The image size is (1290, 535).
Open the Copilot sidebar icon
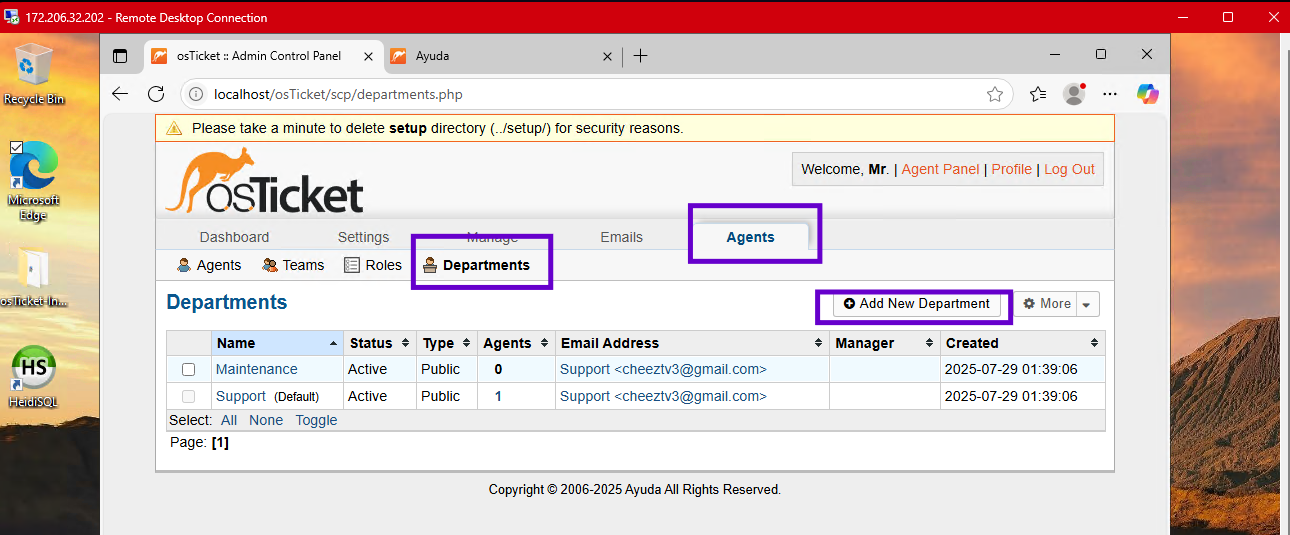[1148, 94]
